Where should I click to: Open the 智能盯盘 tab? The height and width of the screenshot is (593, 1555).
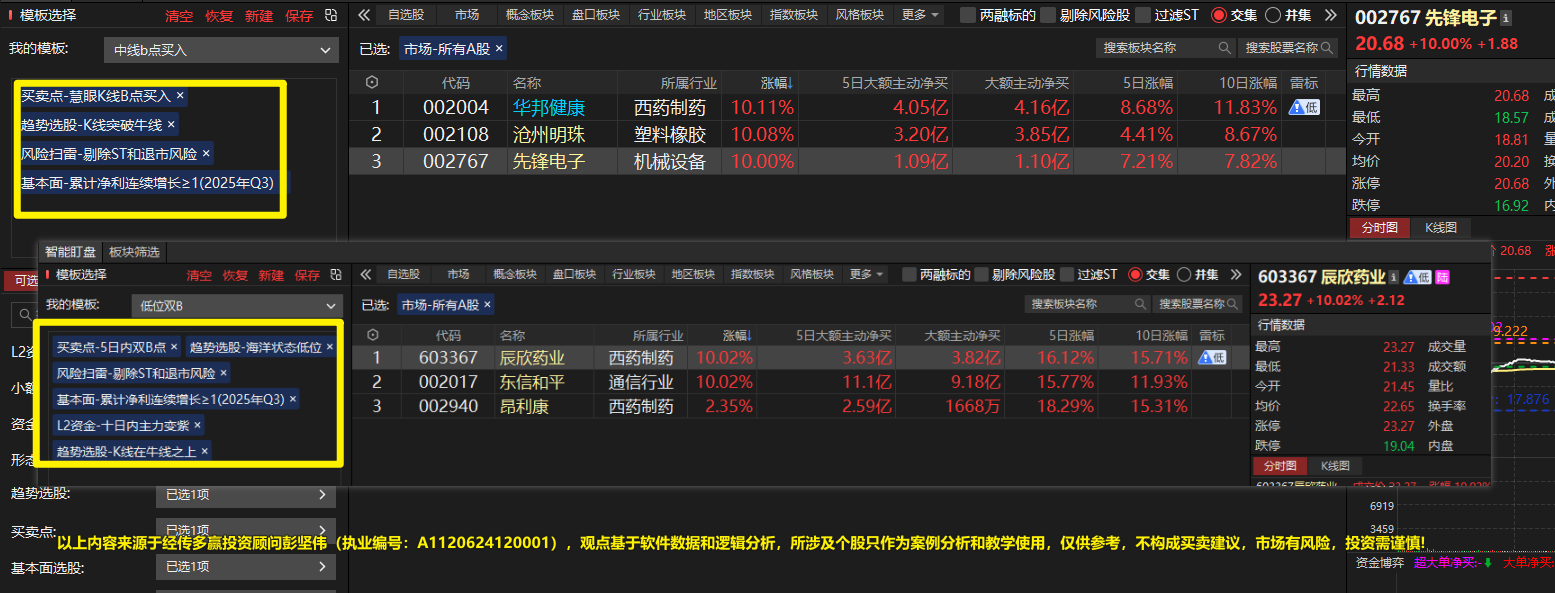click(70, 252)
